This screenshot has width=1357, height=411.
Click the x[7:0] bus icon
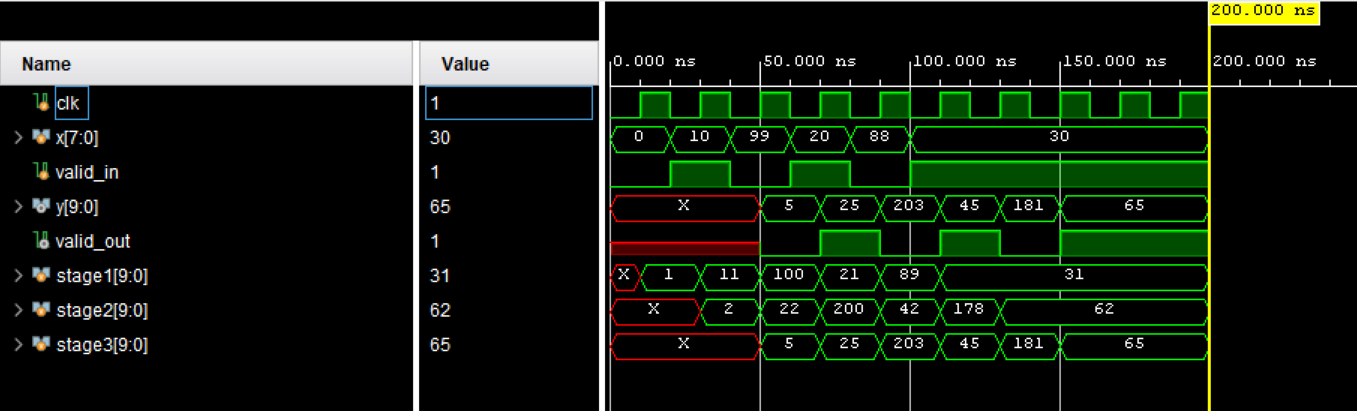point(41,137)
